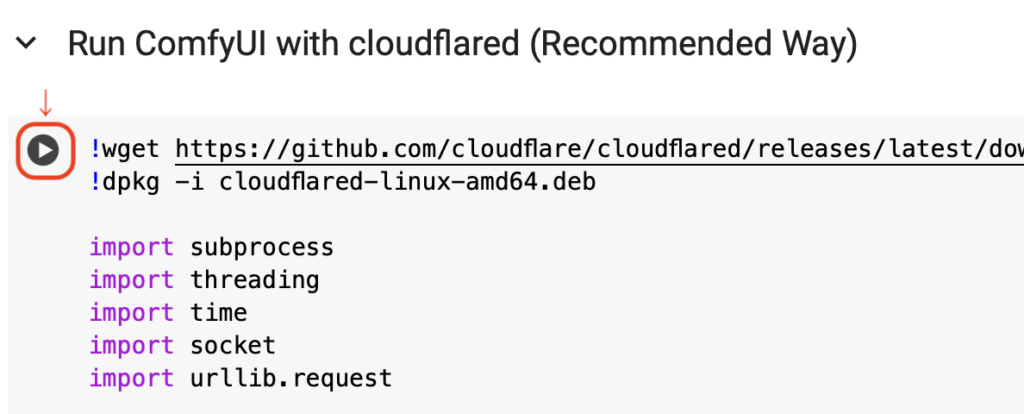
Task: Place cursor on import subprocess line
Action: (x=212, y=247)
